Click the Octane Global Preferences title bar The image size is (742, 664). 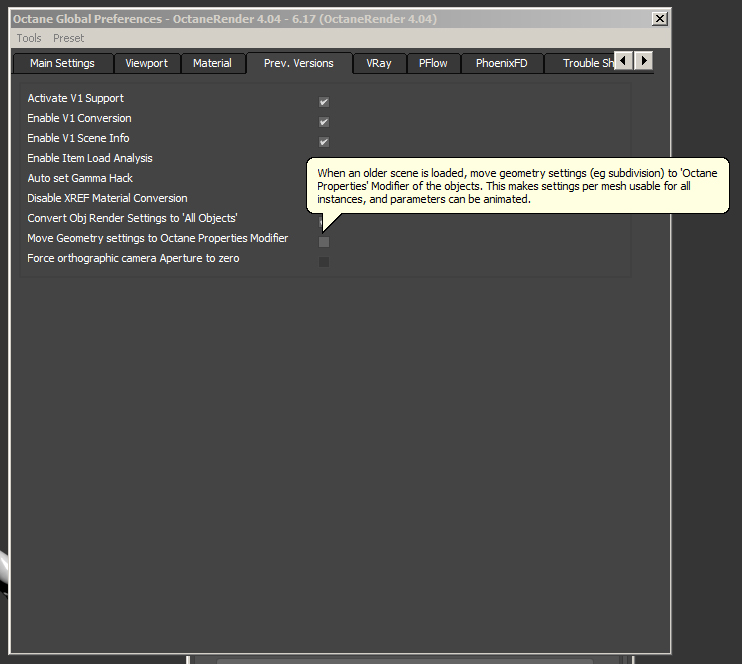[331, 19]
